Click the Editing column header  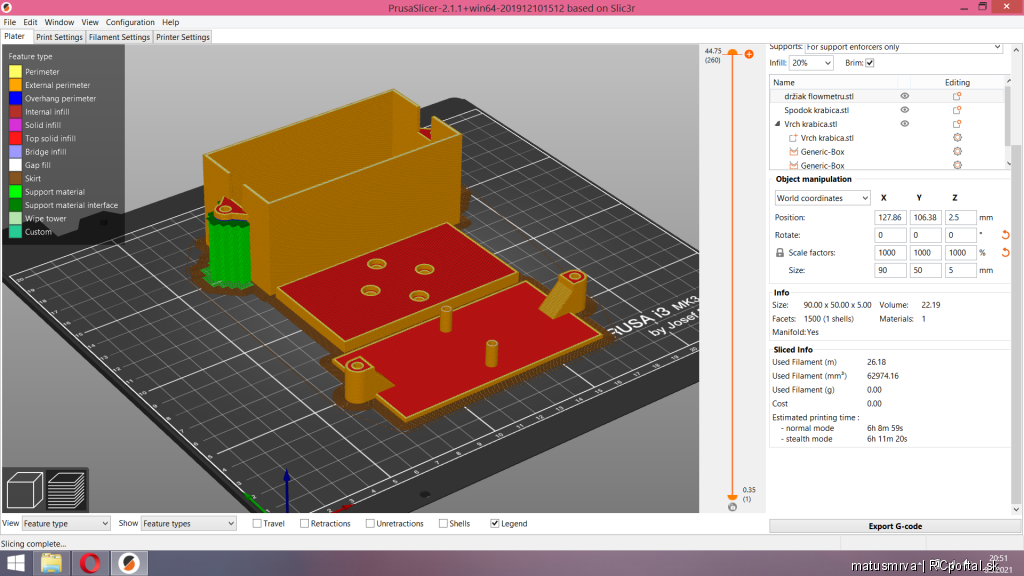[x=957, y=82]
